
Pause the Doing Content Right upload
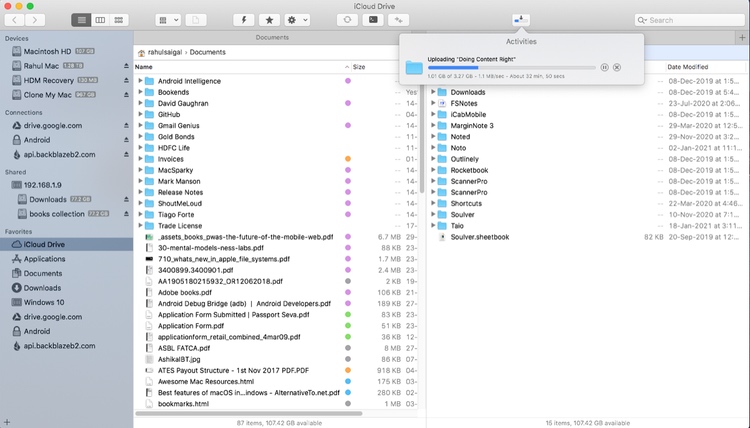604,67
